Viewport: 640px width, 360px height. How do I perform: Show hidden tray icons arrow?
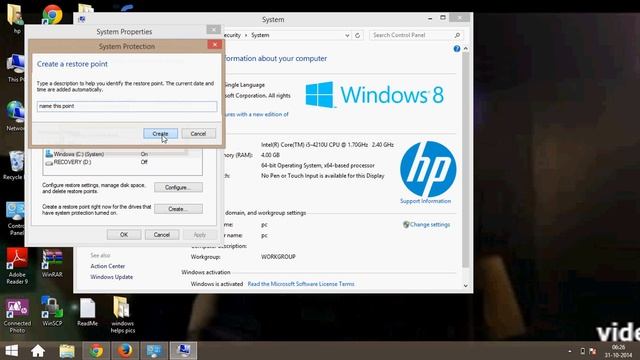point(570,351)
